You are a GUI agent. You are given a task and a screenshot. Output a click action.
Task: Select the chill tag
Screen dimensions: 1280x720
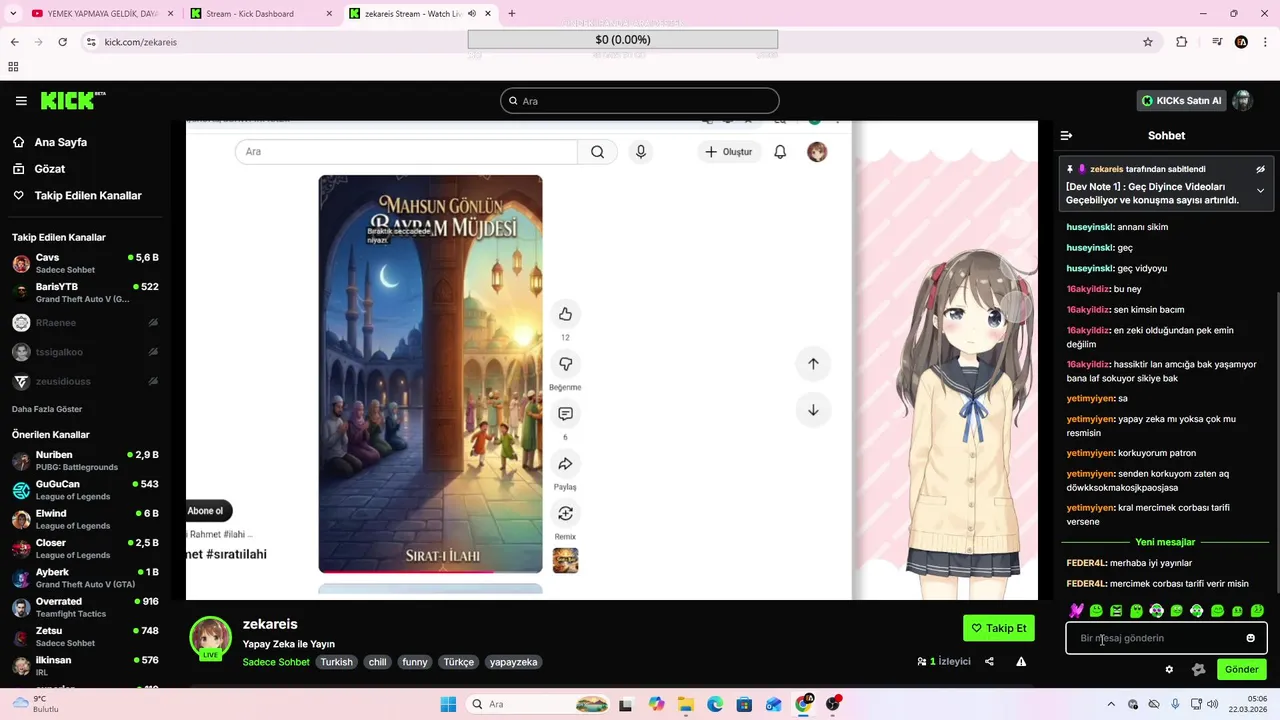(x=377, y=662)
